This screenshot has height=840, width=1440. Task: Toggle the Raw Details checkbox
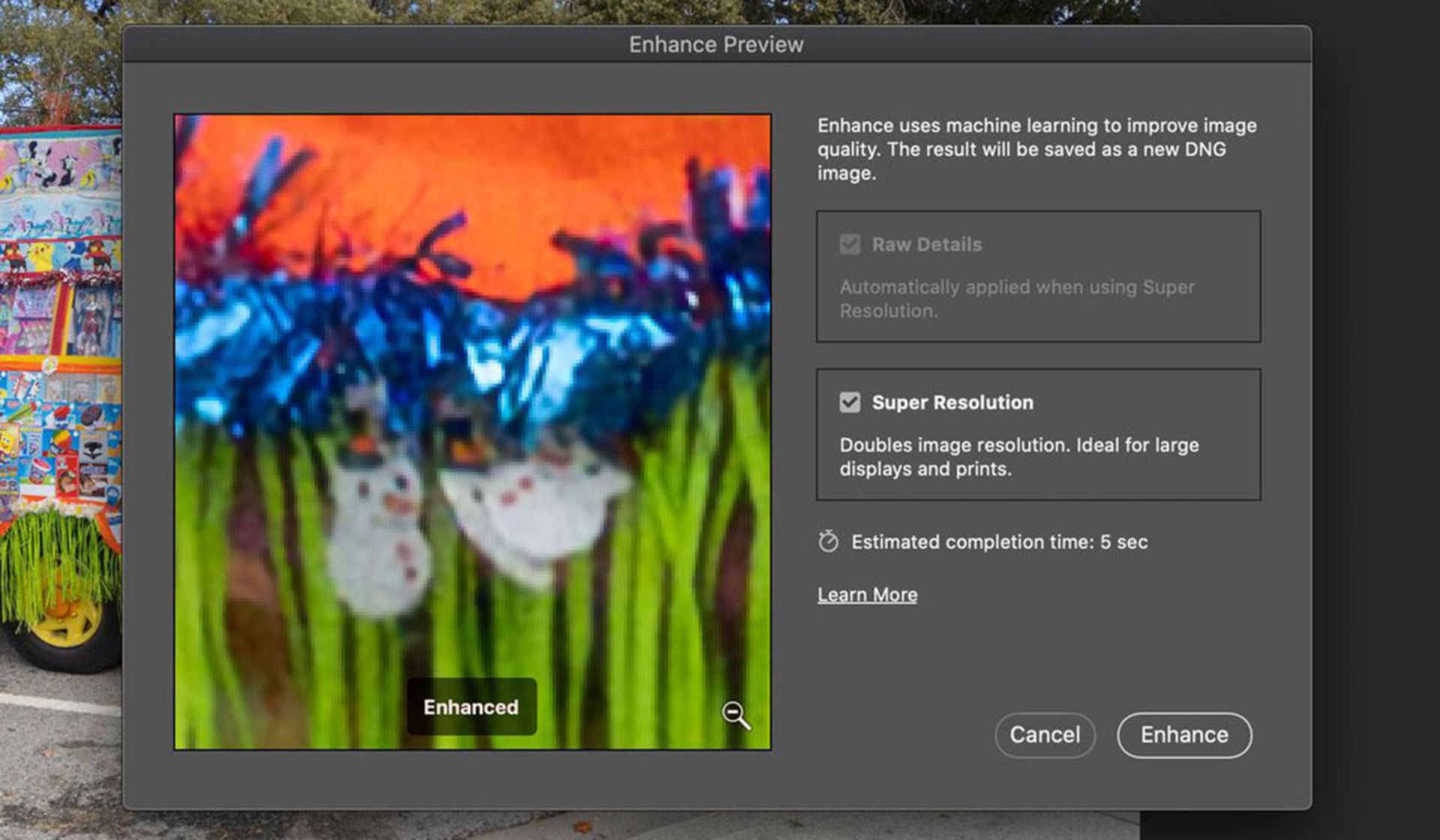pyautogui.click(x=850, y=244)
